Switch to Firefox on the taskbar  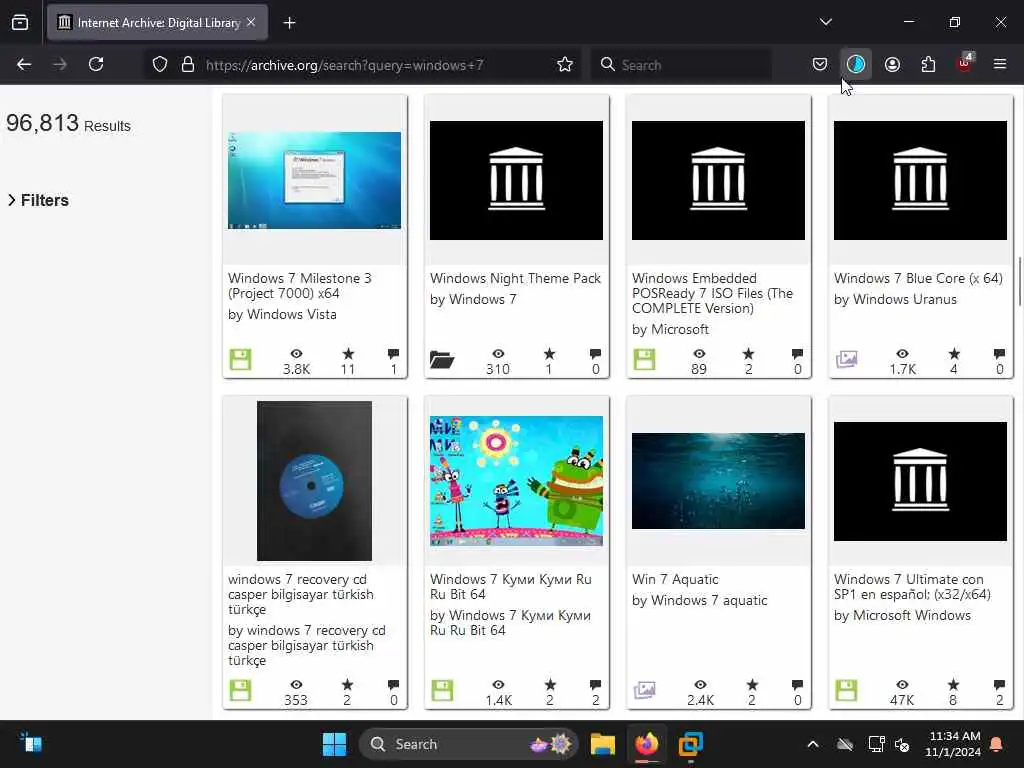click(x=647, y=744)
